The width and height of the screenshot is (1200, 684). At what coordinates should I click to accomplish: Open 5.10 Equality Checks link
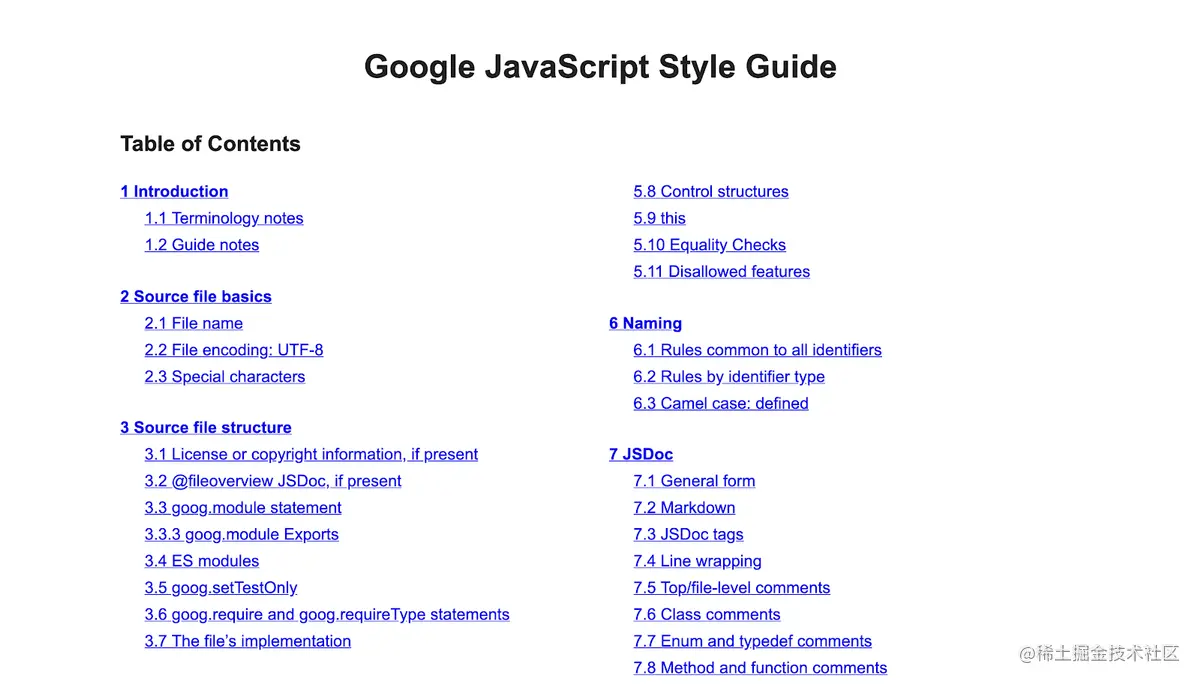pos(710,245)
